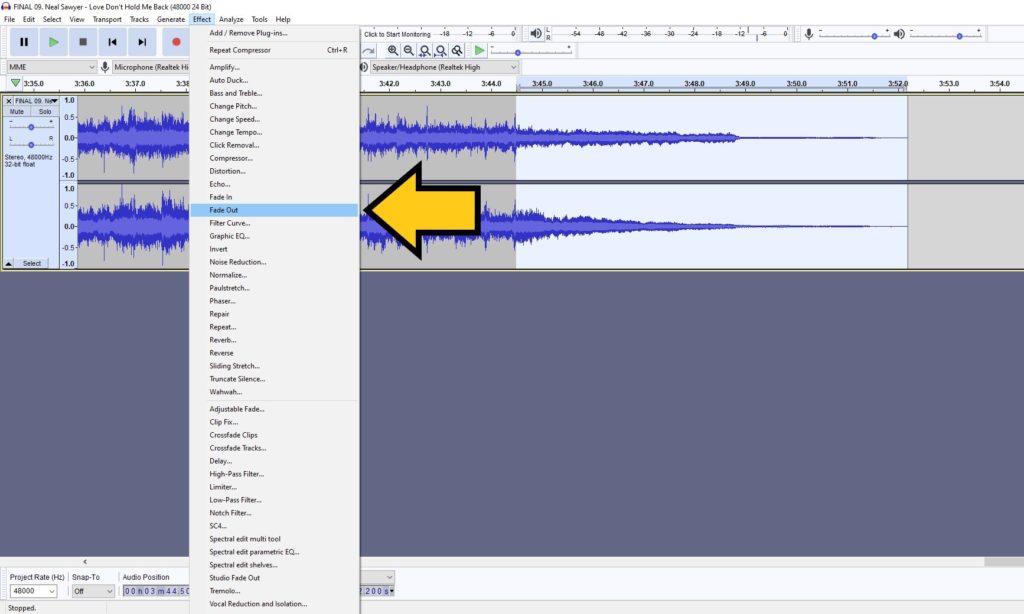This screenshot has width=1024, height=614.
Task: Click the Redo arrow icon
Action: [368, 50]
